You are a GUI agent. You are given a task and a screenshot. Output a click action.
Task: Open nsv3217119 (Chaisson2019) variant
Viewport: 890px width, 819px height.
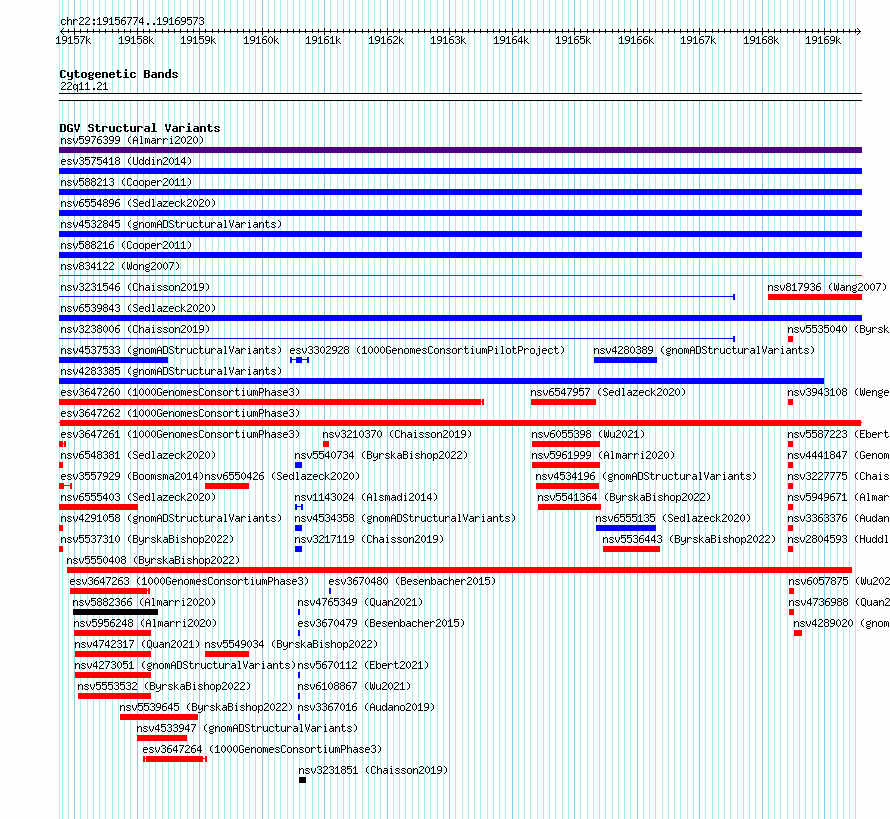[x=369, y=539]
